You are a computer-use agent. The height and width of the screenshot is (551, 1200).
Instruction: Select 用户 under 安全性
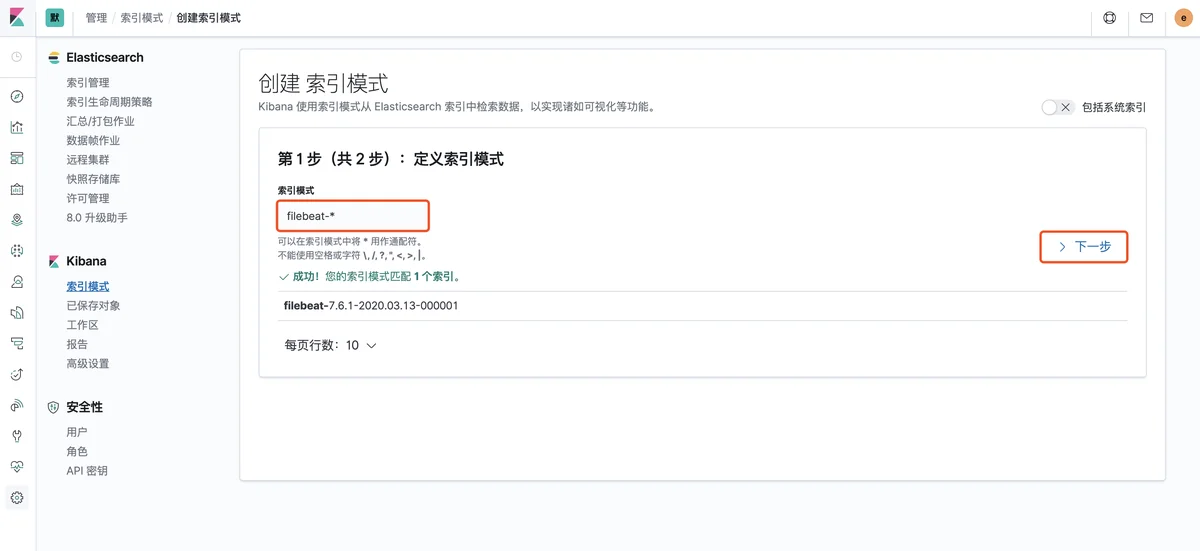coord(77,432)
